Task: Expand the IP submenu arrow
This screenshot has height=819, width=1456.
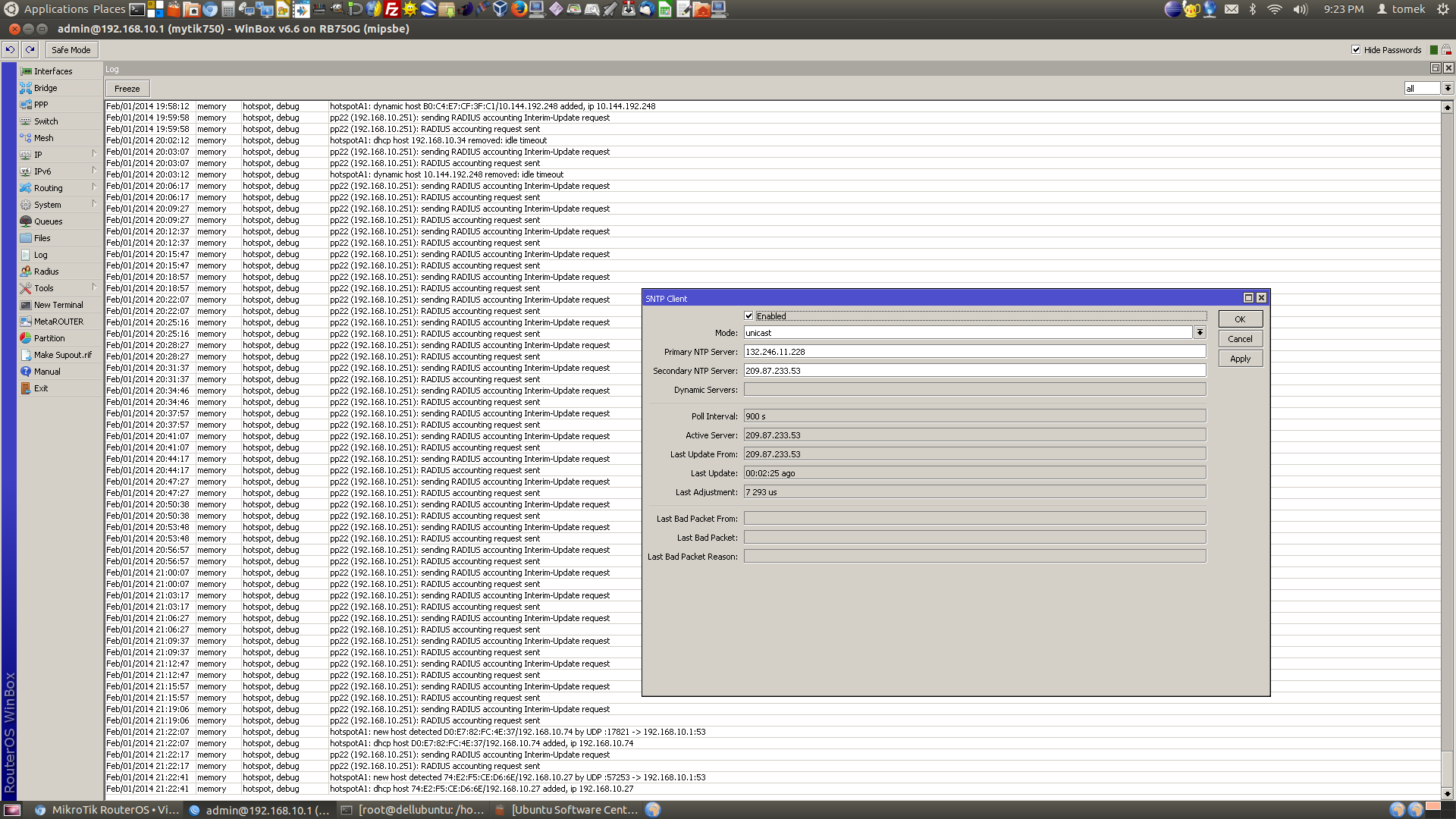Action: click(94, 154)
